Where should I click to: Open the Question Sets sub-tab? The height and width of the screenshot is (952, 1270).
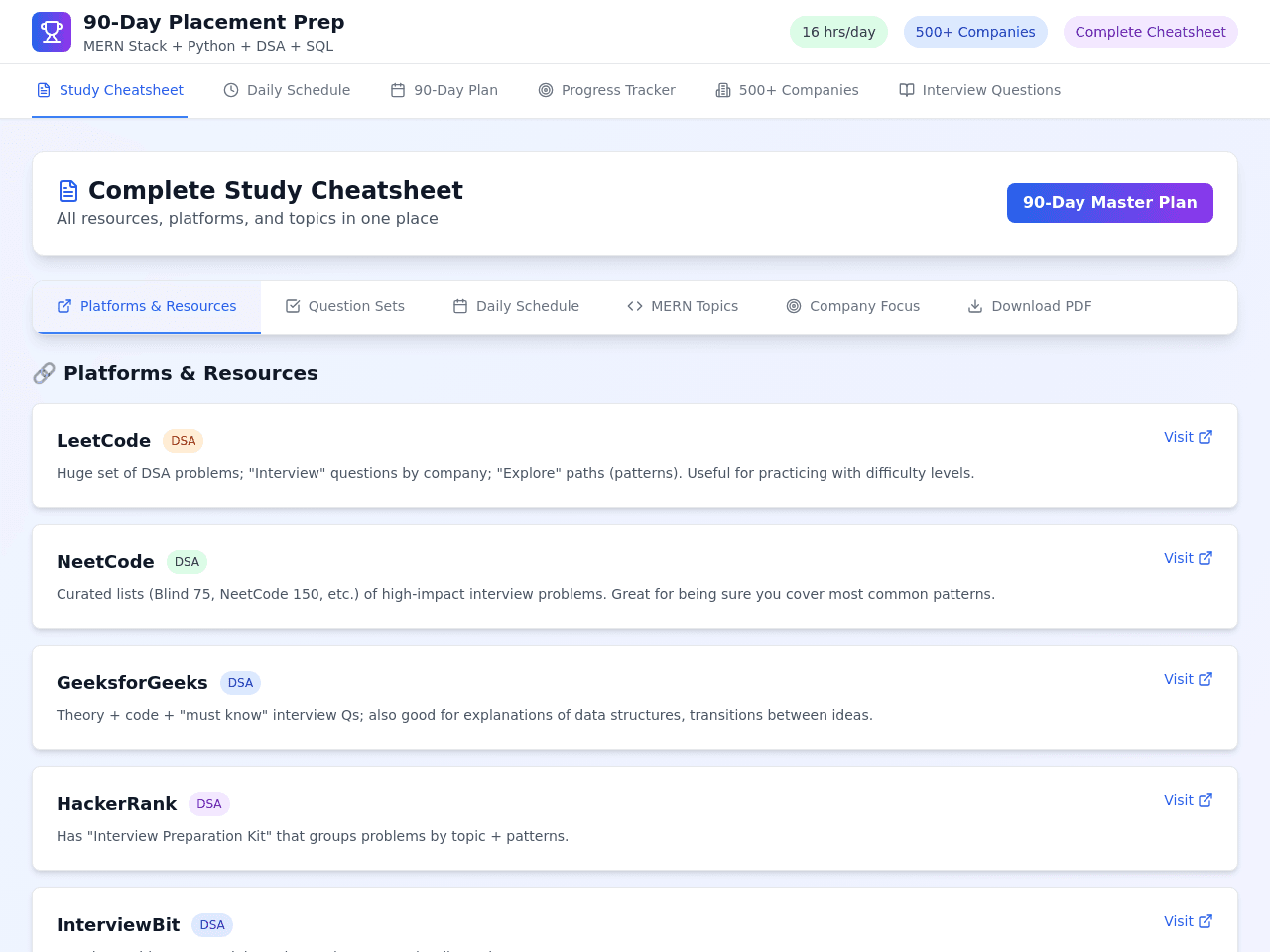[344, 306]
